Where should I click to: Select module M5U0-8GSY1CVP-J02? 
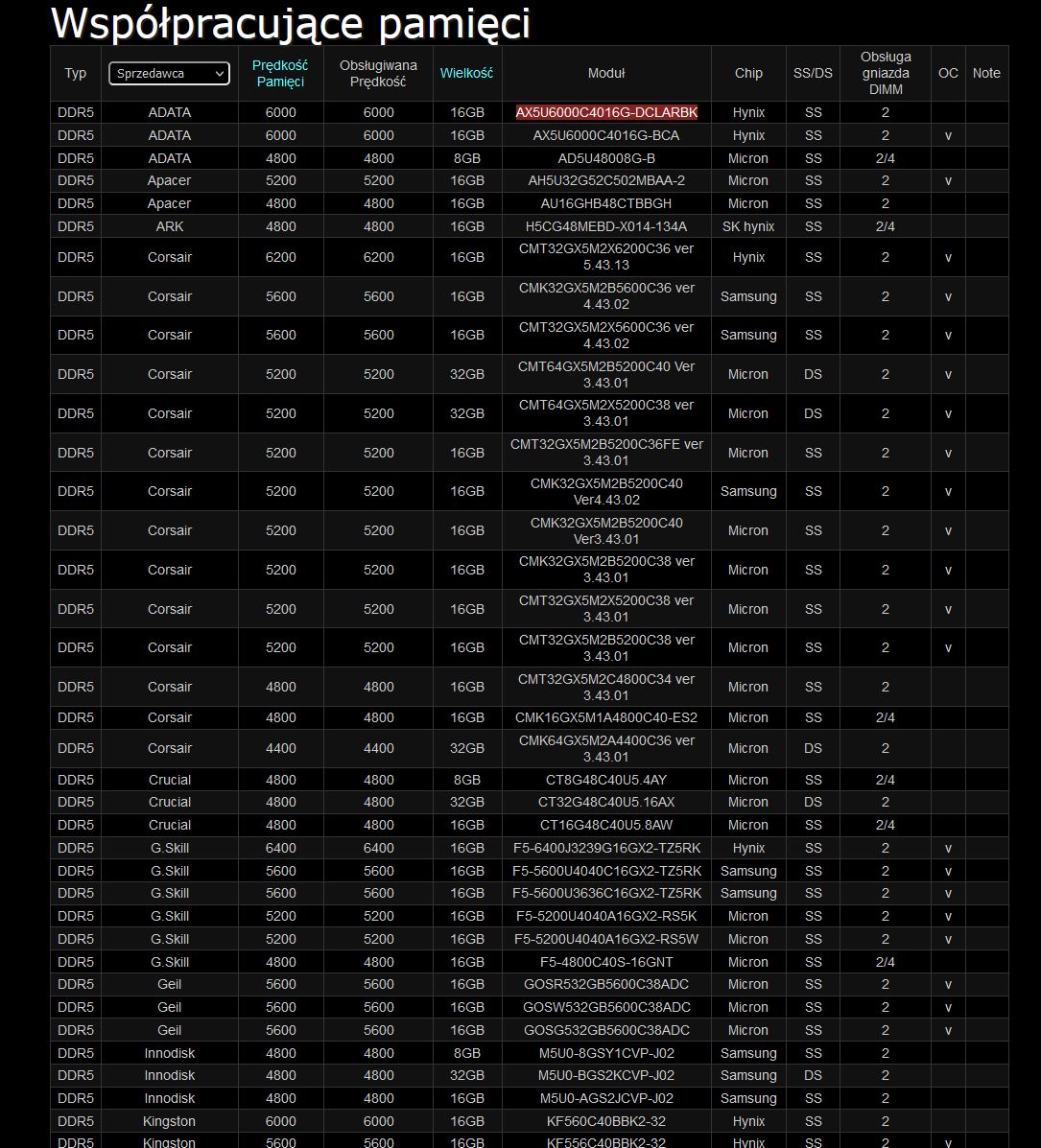click(x=606, y=1053)
